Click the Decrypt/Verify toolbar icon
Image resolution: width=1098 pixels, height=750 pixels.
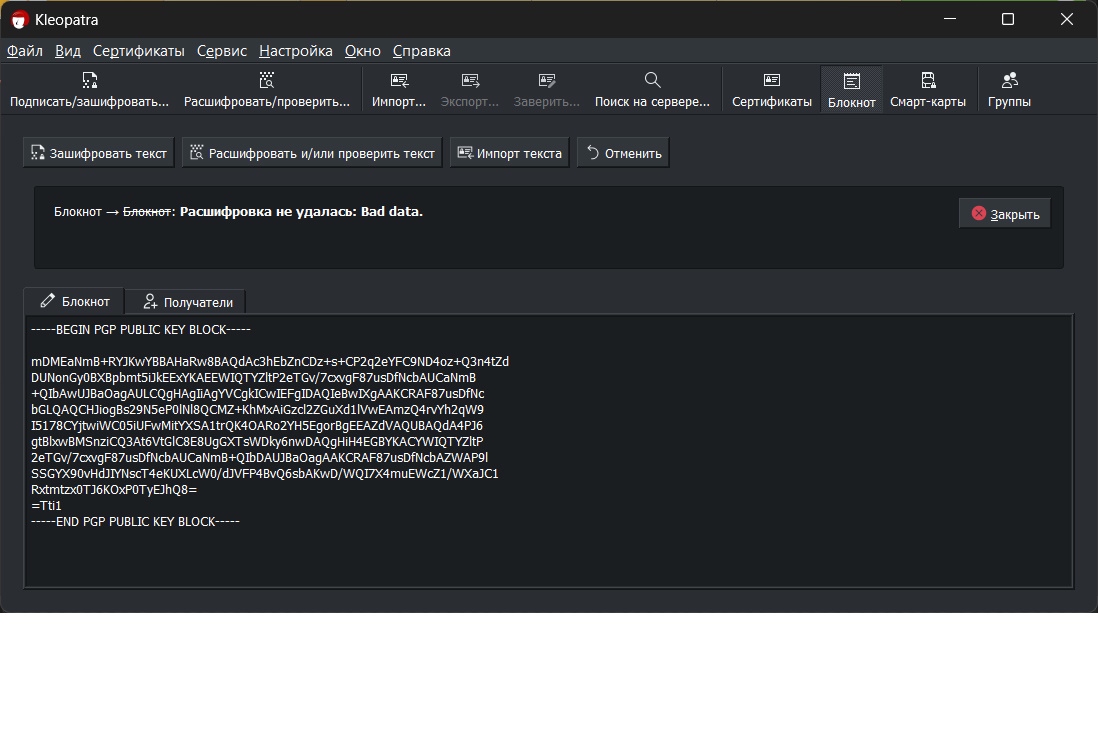(267, 80)
